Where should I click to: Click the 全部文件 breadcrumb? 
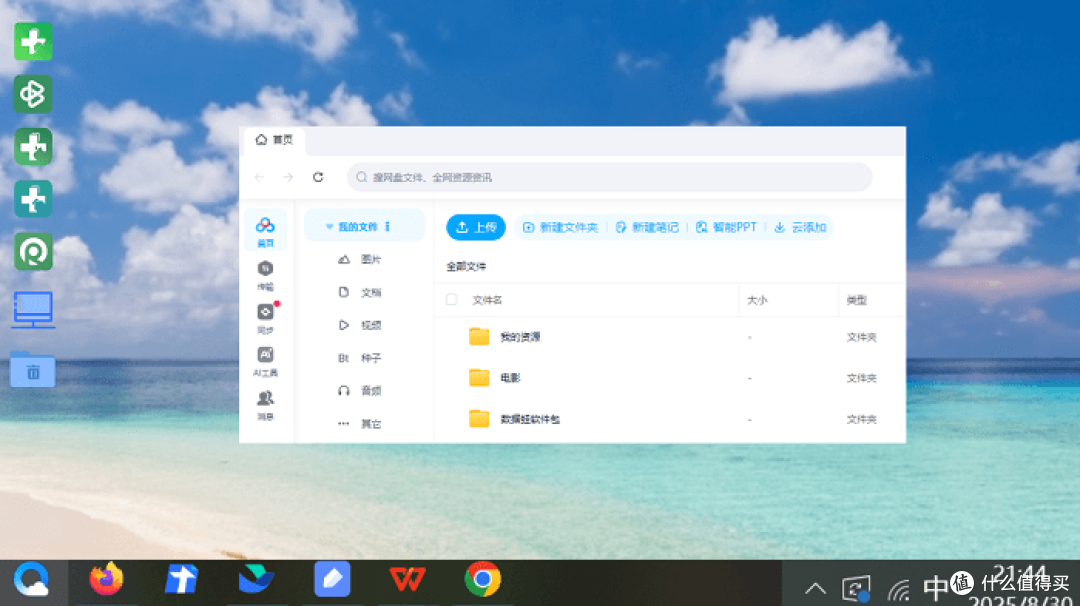[x=466, y=267]
